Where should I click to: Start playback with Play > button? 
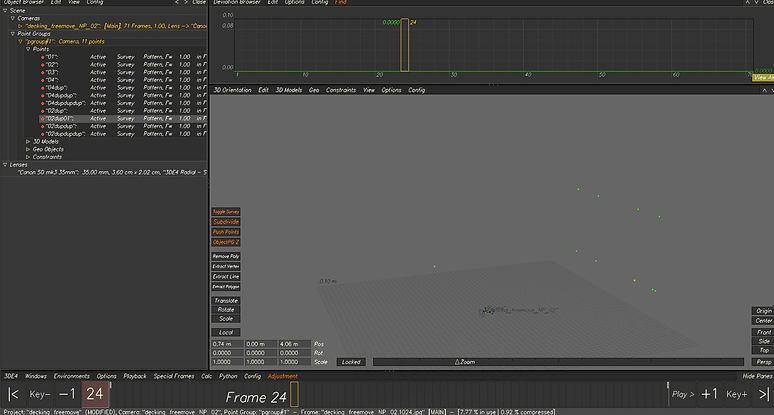tap(683, 394)
